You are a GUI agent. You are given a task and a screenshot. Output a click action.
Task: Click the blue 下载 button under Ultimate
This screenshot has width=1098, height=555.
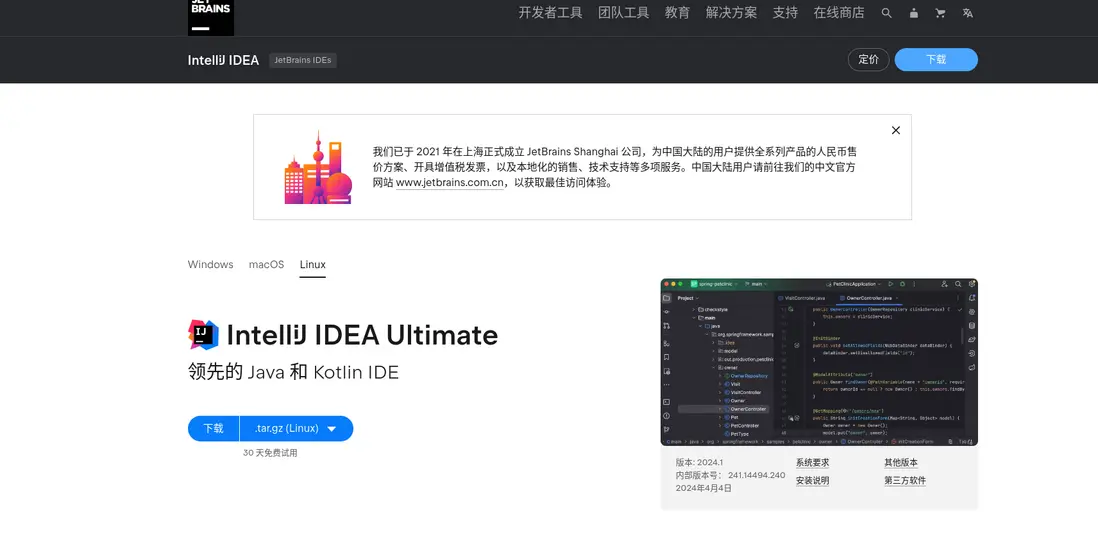tap(214, 428)
